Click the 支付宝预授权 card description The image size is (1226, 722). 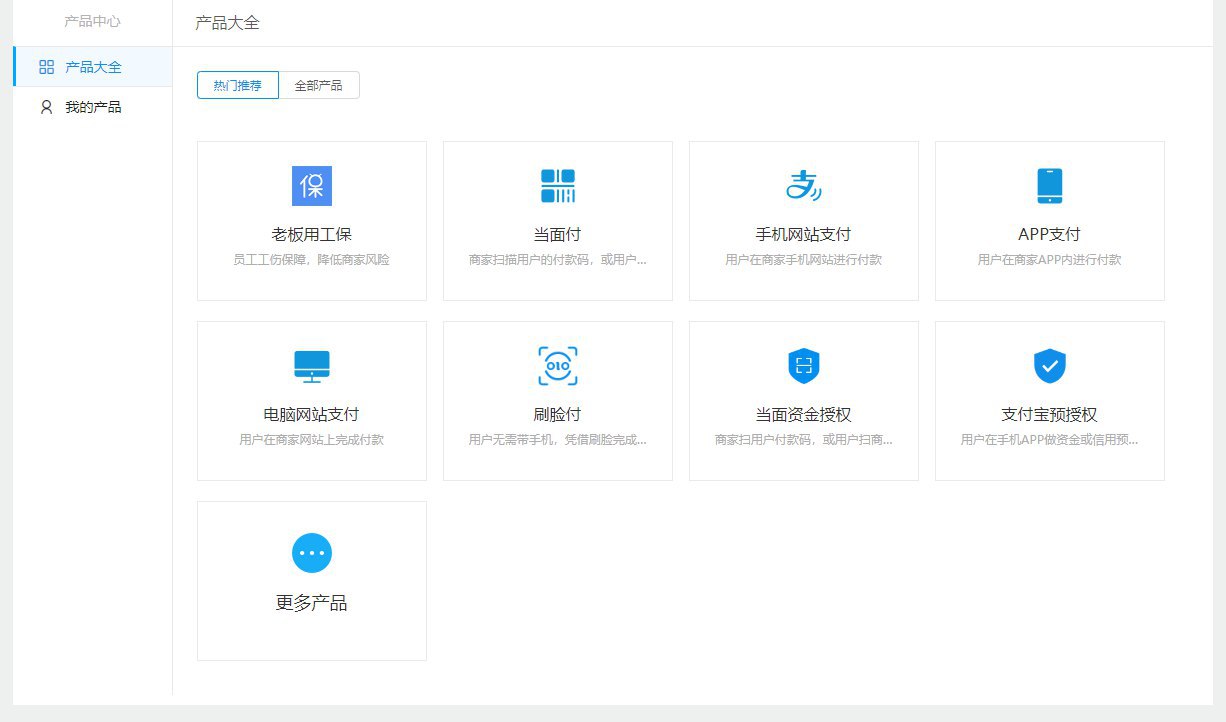coord(1049,440)
